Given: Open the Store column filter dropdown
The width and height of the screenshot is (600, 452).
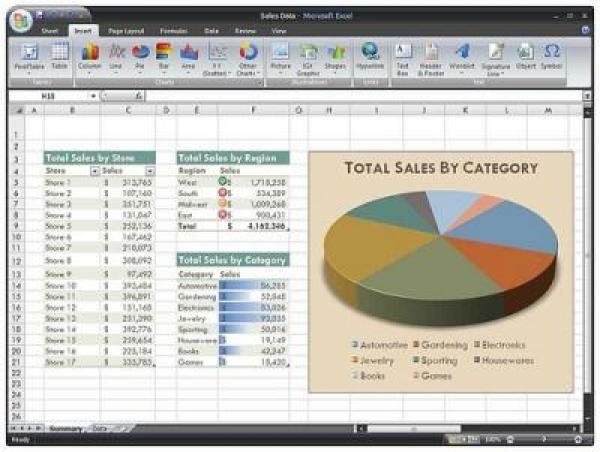Looking at the screenshot, I should coord(95,172).
